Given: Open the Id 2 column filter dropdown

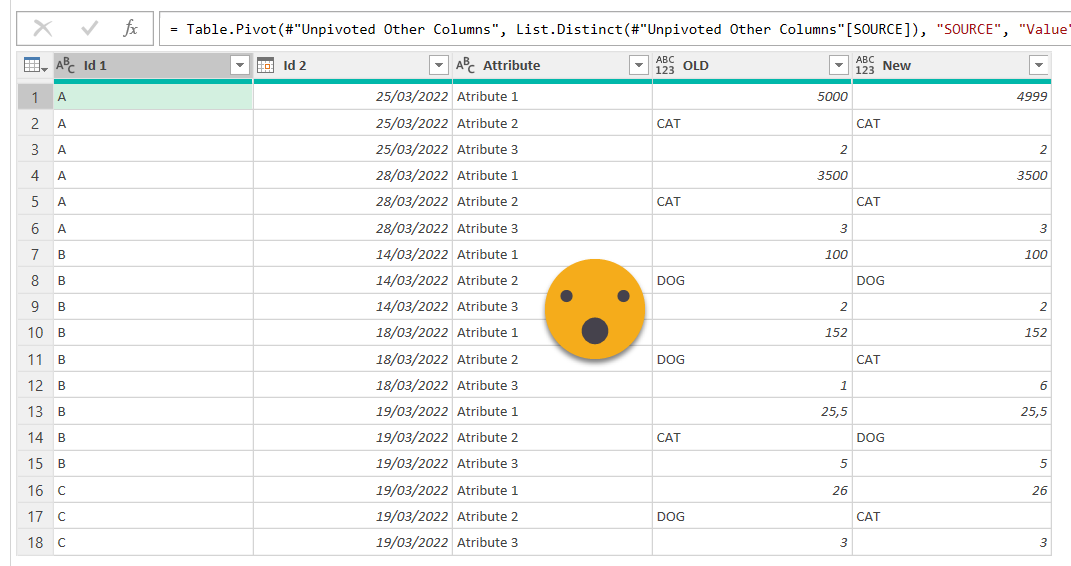Looking at the screenshot, I should 439,66.
